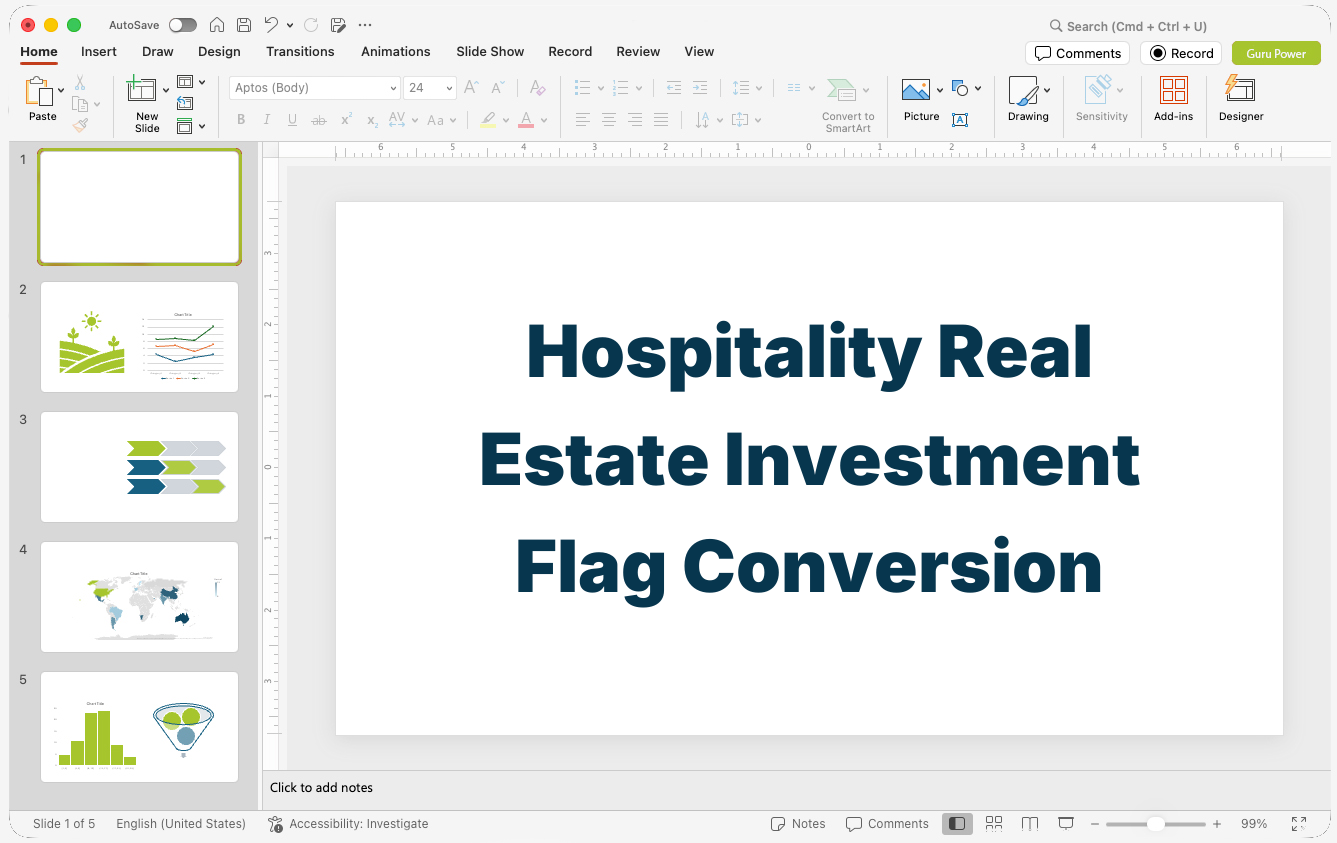The height and width of the screenshot is (843, 1337).
Task: Toggle the AutoSave switch
Action: pyautogui.click(x=183, y=25)
